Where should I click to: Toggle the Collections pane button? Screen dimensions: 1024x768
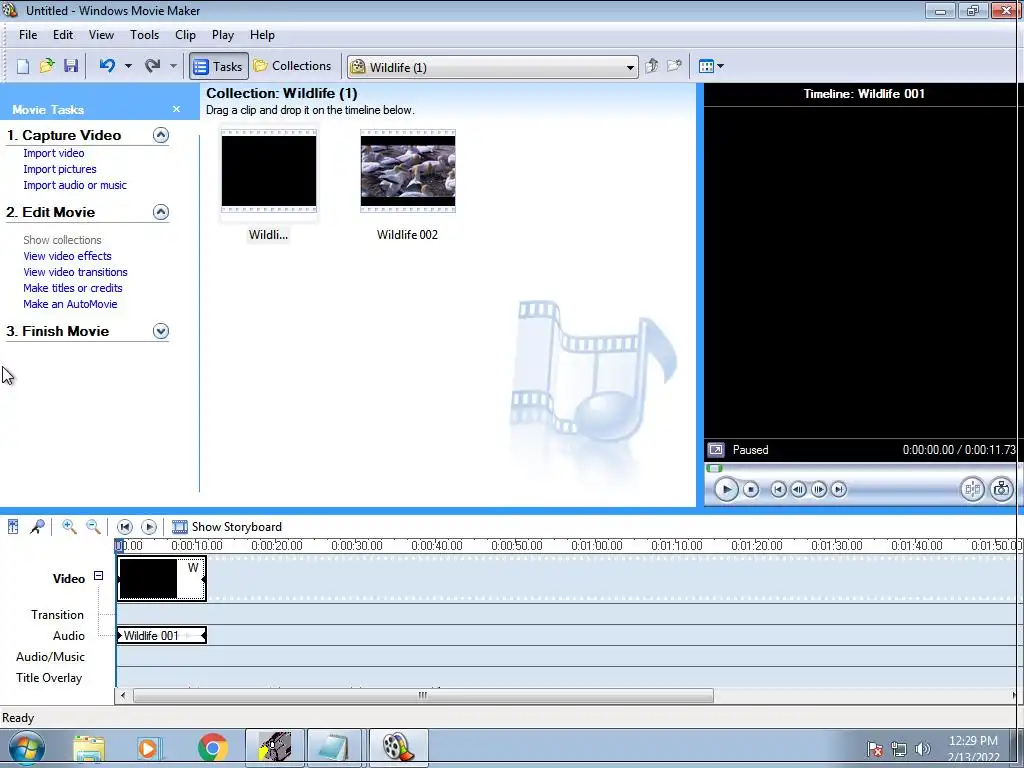[x=293, y=66]
